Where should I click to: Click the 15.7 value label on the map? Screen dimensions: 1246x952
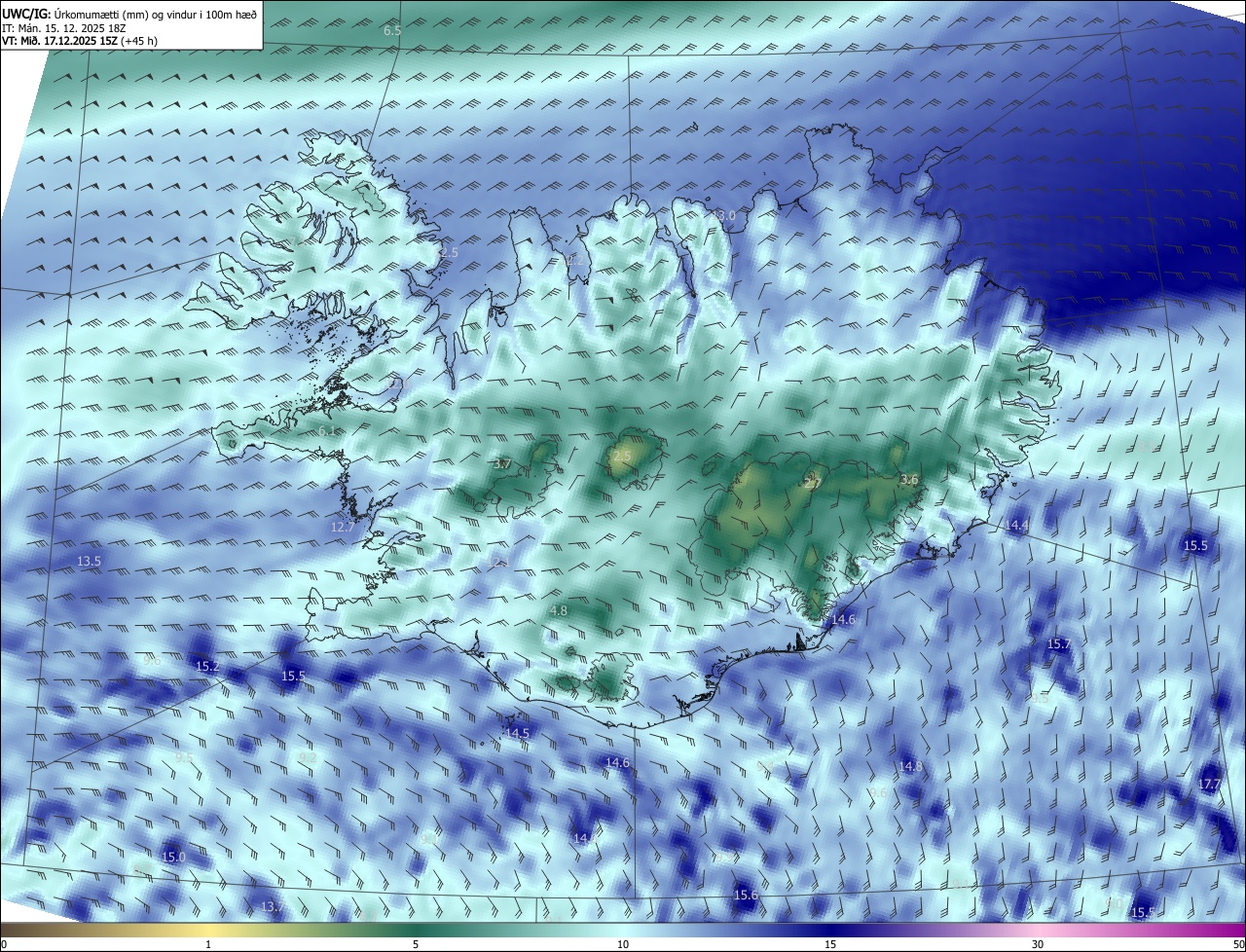1058,644
